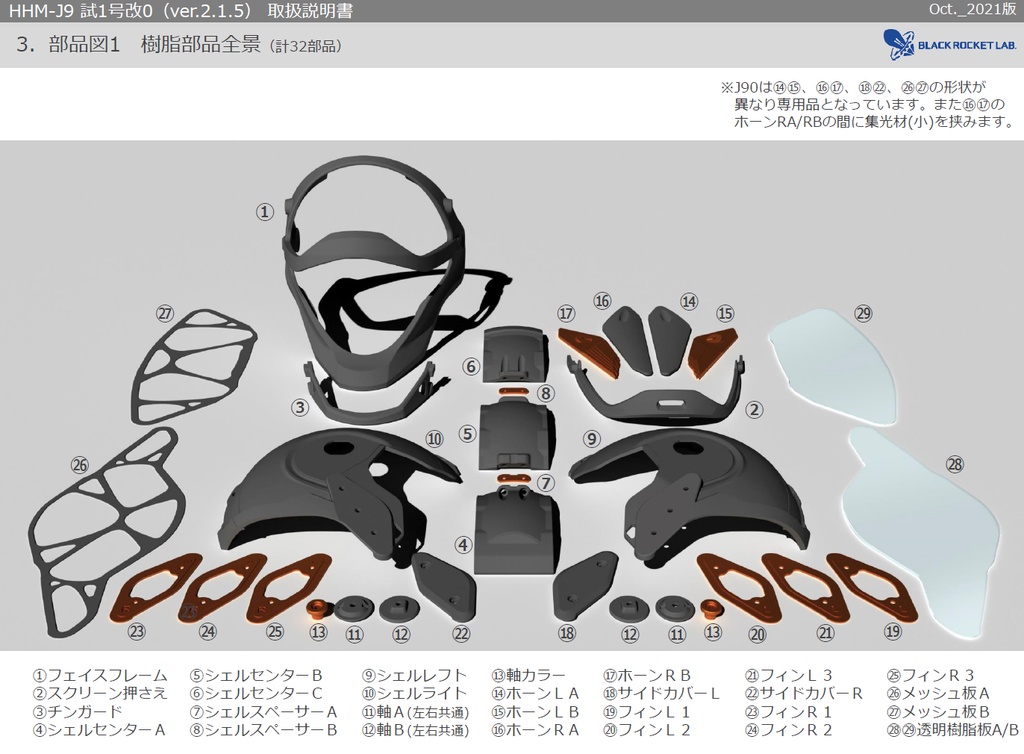
Task: Click the ㉑フィンL3 legend entry
Action: tap(790, 675)
